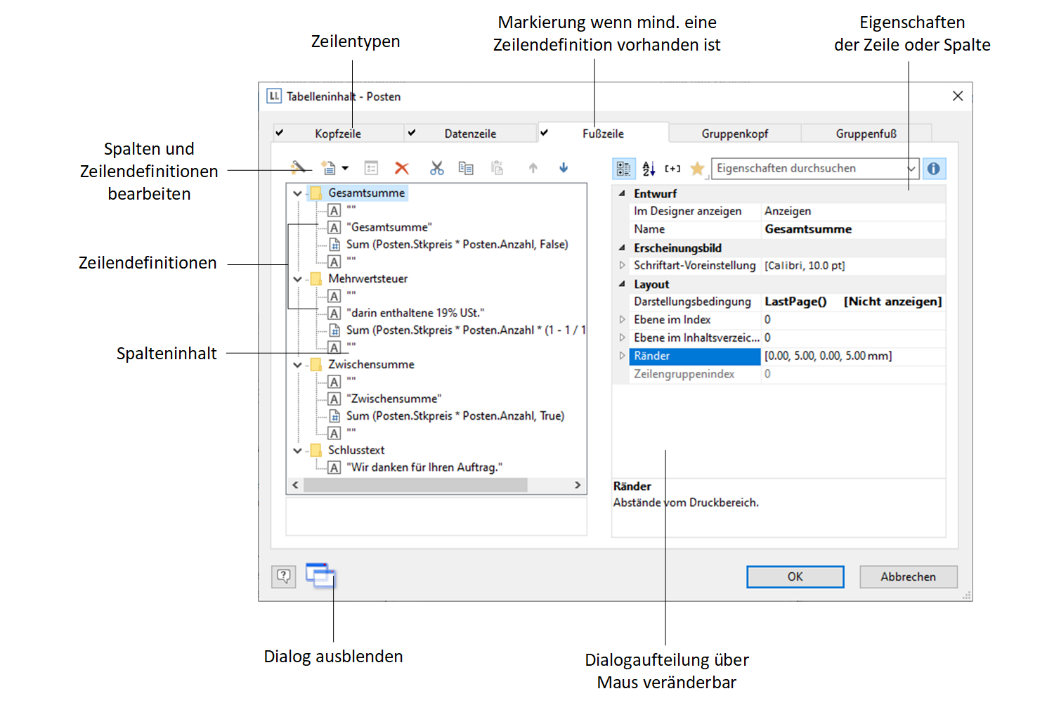The image size is (1054, 703).
Task: Click the Abbrechen button
Action: pyautogui.click(x=908, y=576)
